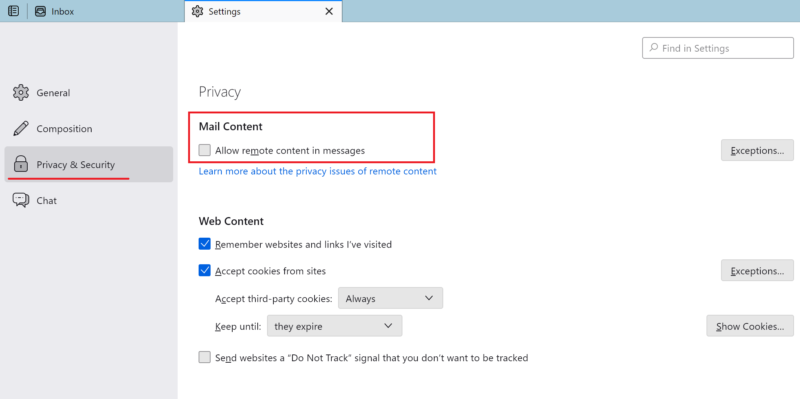Enable Allow remote content in messages

click(205, 150)
